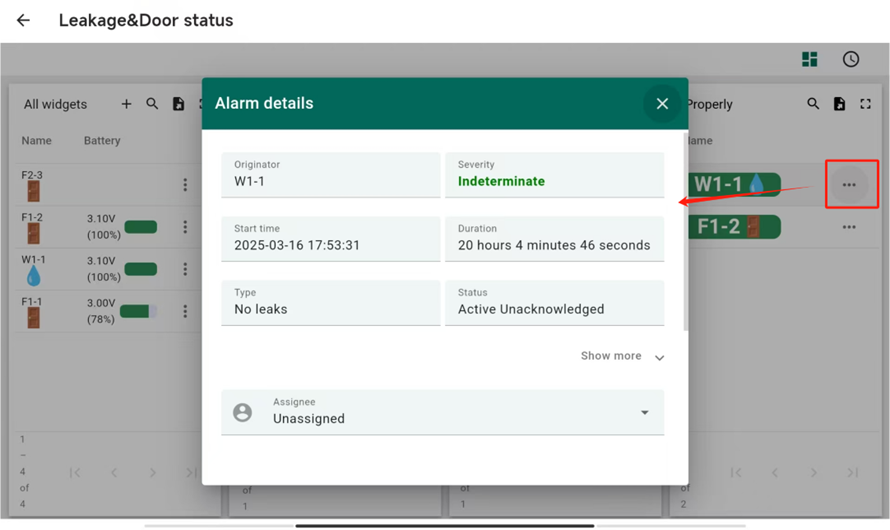
Task: Click the Alarm details dialog scrollbar
Action: (x=685, y=230)
